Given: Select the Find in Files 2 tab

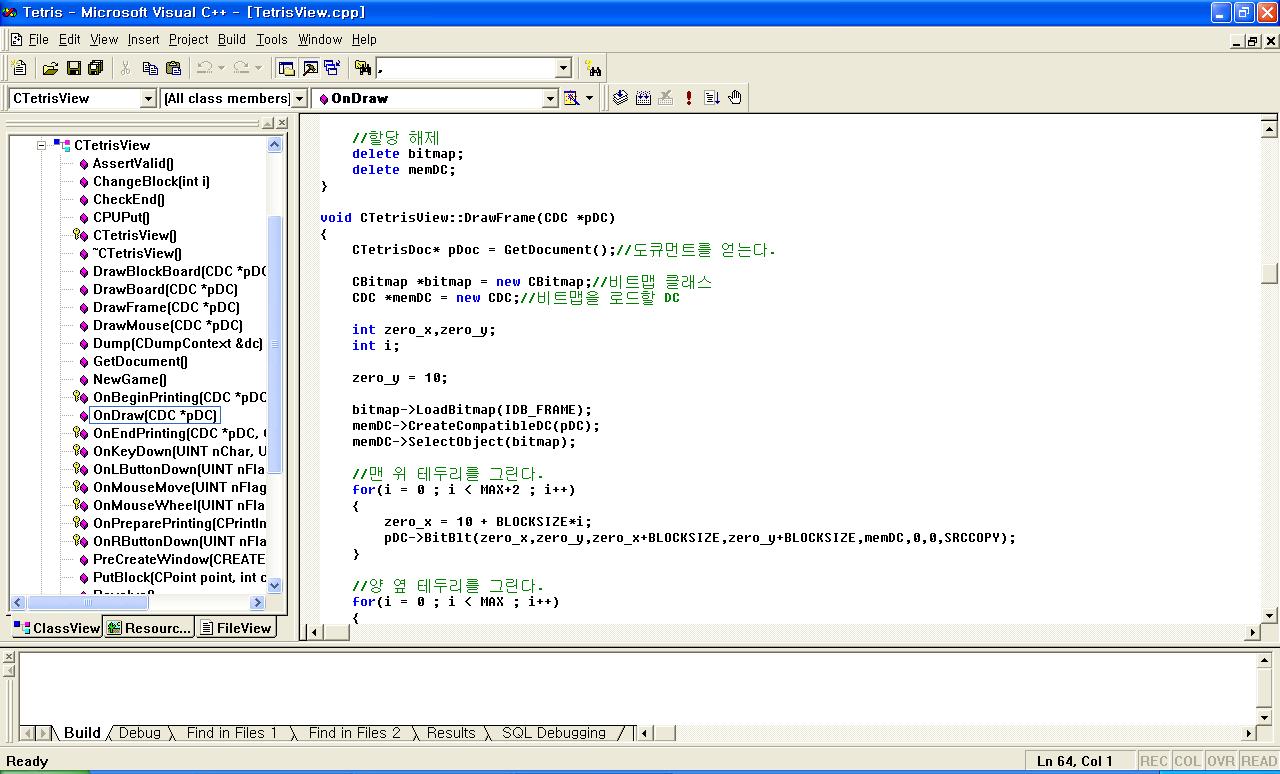Looking at the screenshot, I should pos(354,733).
